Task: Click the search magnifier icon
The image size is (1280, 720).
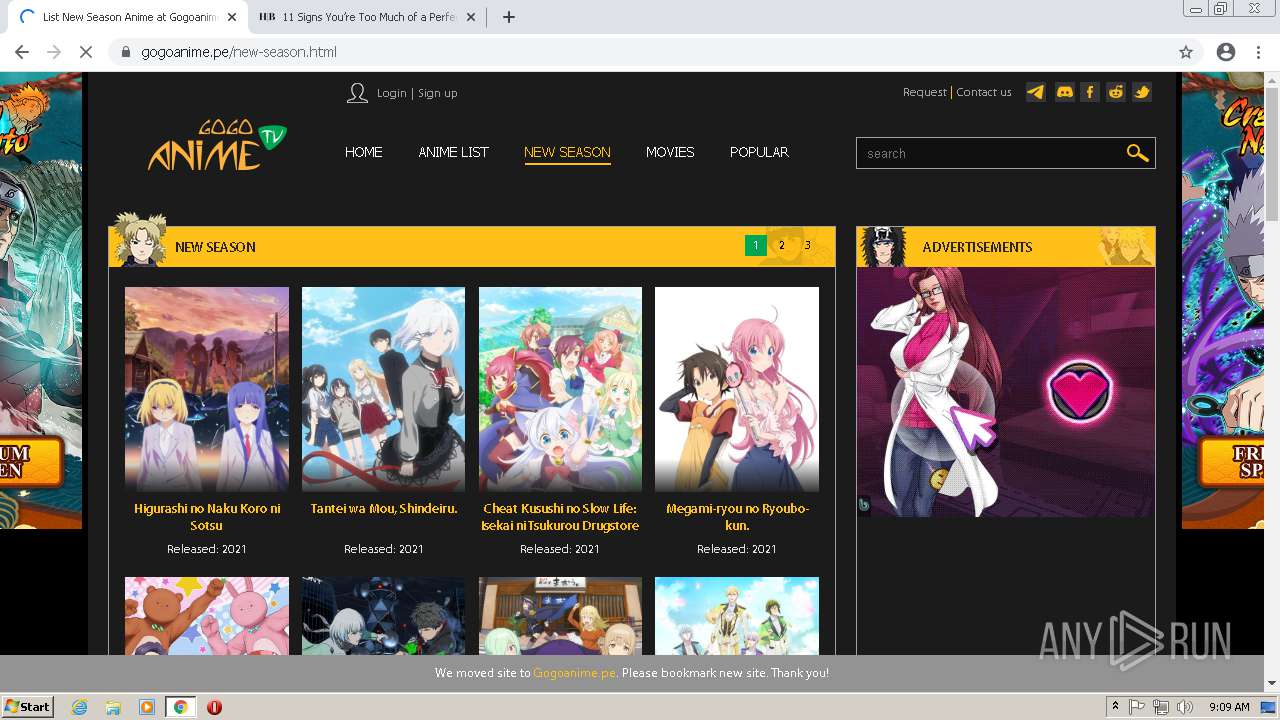Action: (1137, 153)
